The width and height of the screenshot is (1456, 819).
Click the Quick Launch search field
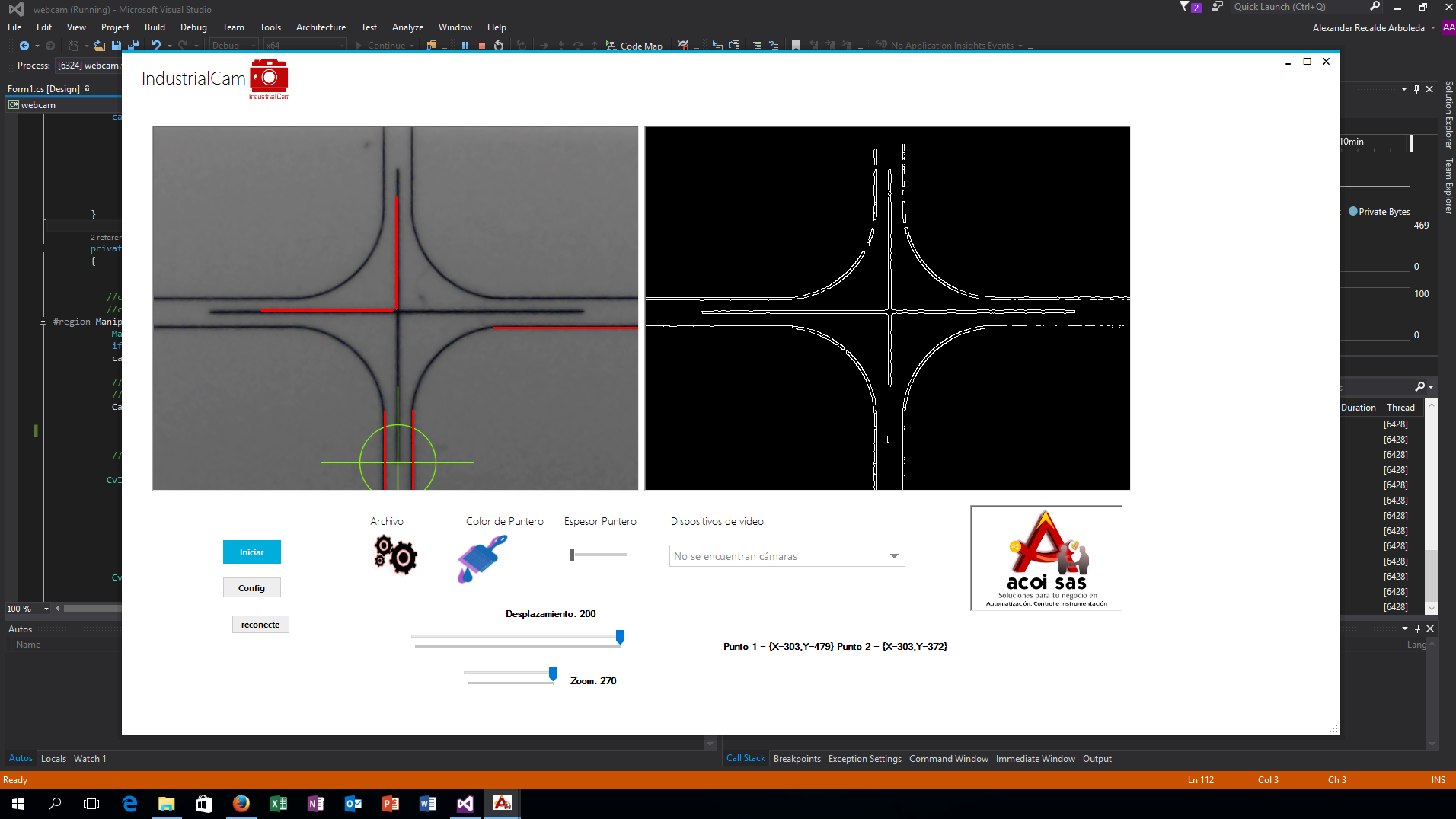[x=1299, y=7]
